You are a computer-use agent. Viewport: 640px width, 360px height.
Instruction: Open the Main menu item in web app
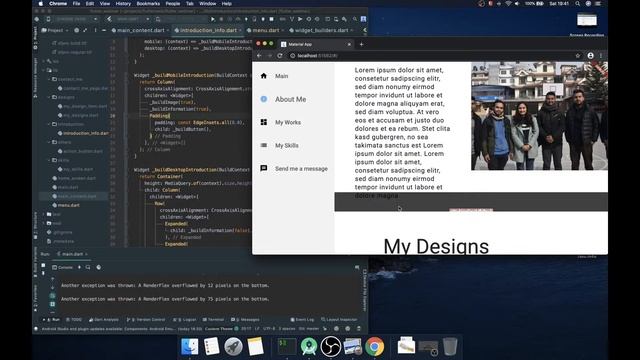pyautogui.click(x=281, y=76)
